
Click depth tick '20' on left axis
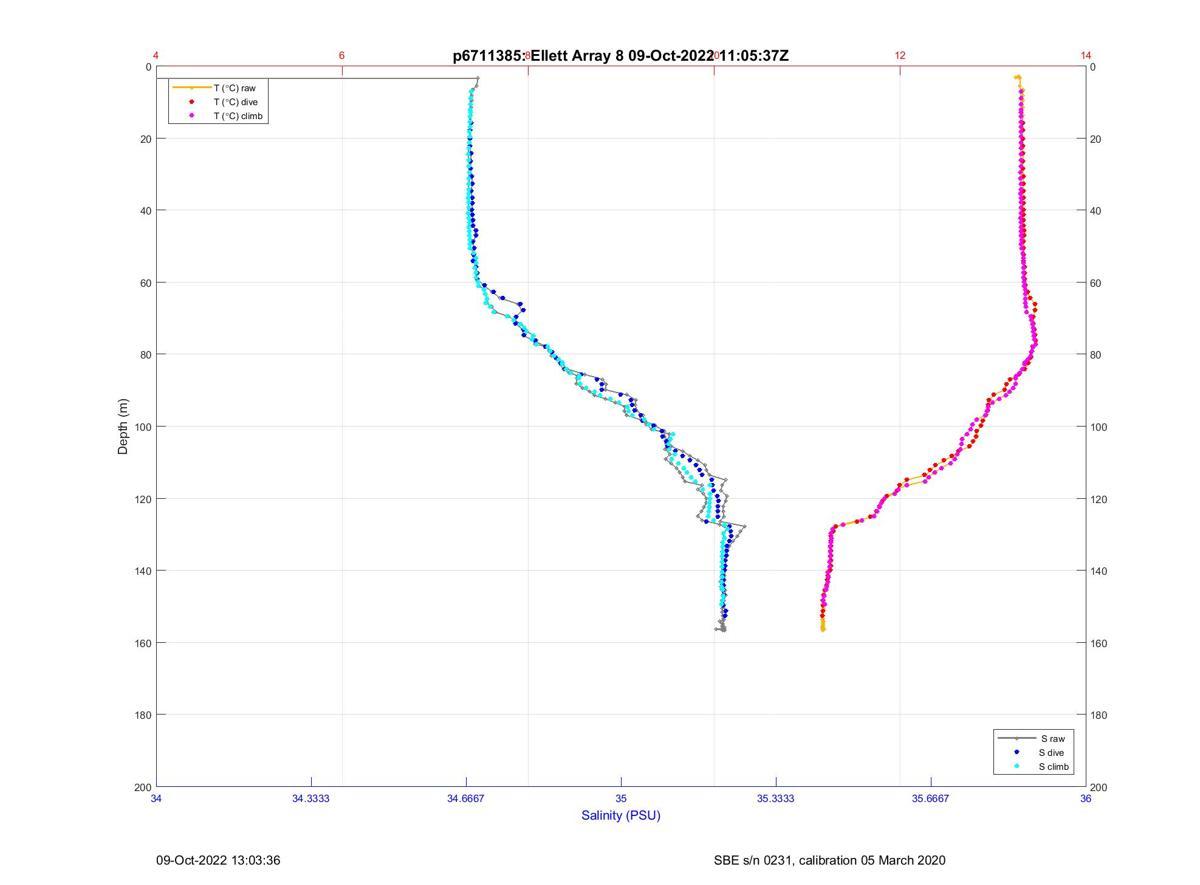click(x=146, y=139)
